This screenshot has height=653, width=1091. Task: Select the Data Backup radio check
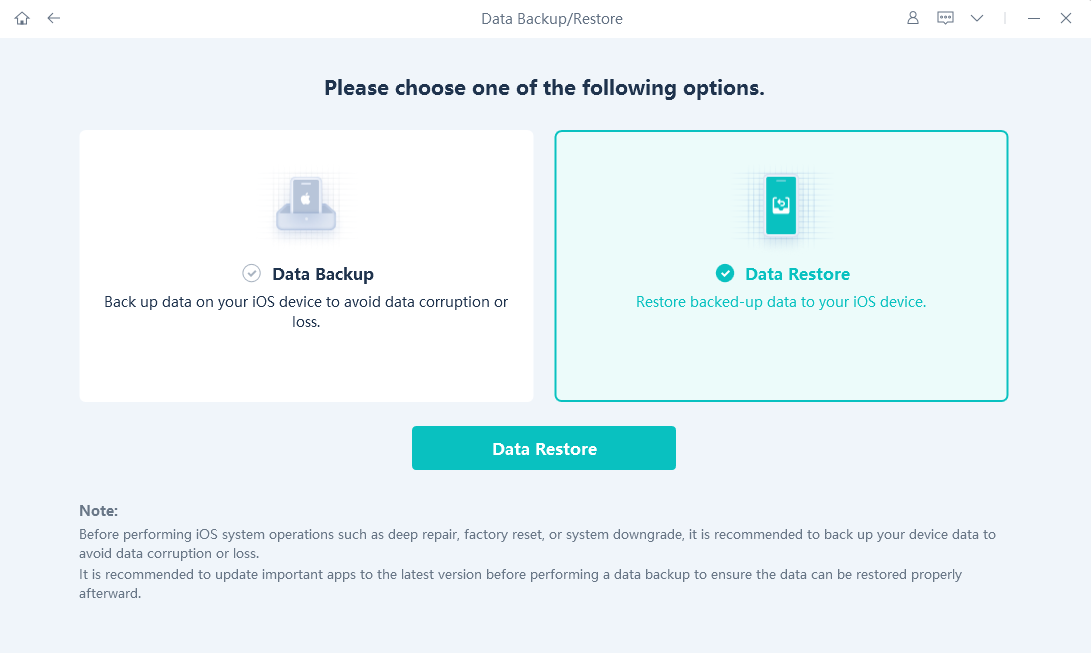251,273
